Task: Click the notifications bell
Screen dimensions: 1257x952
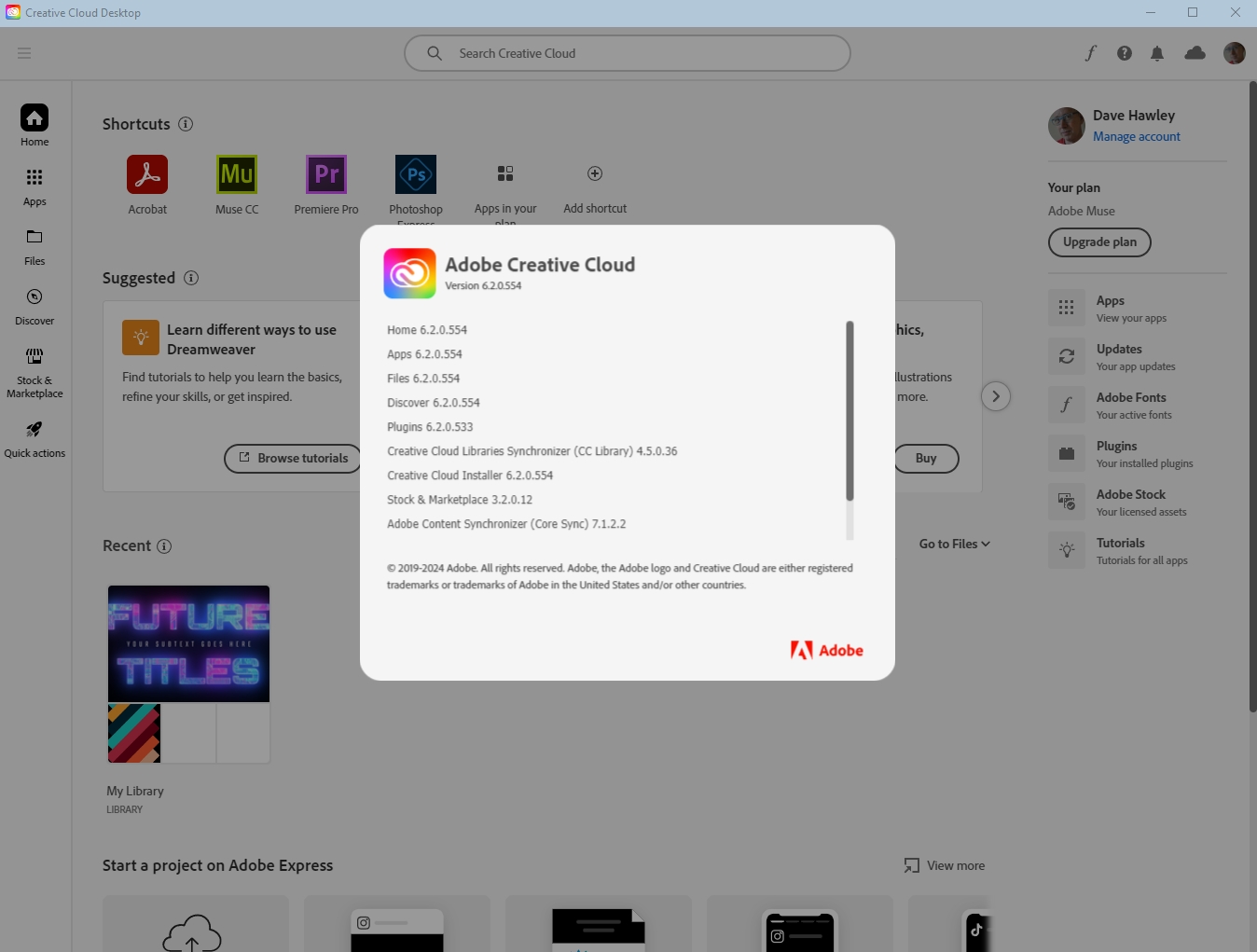Action: [1157, 53]
